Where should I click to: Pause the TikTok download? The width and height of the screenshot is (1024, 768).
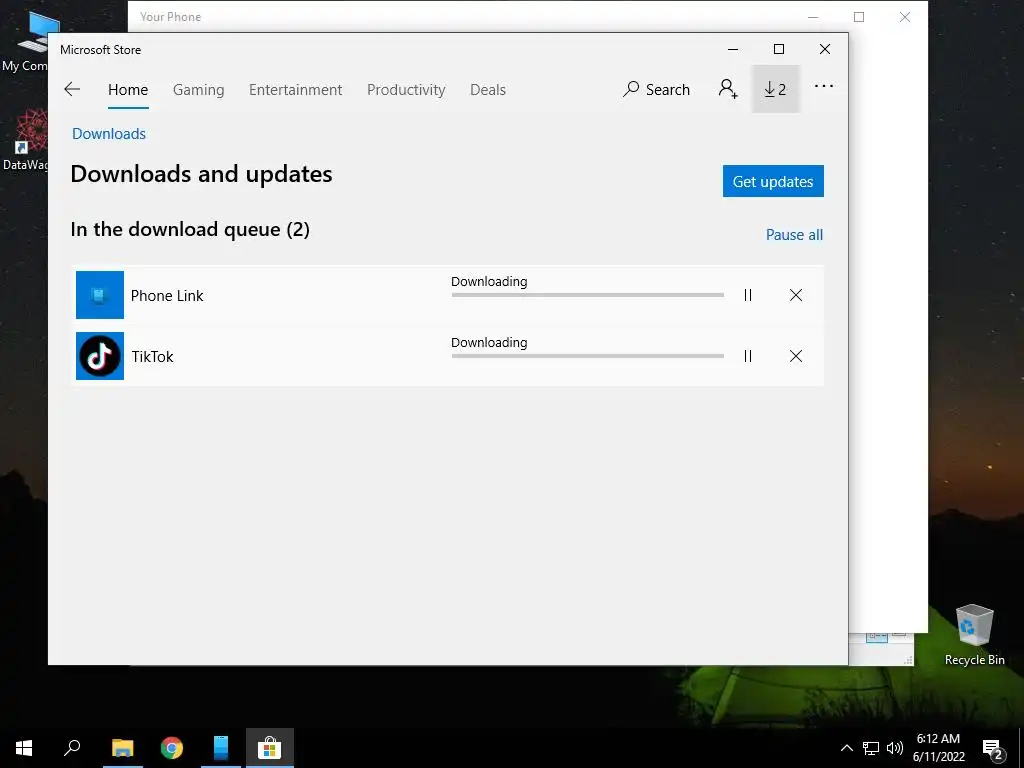[x=748, y=356]
